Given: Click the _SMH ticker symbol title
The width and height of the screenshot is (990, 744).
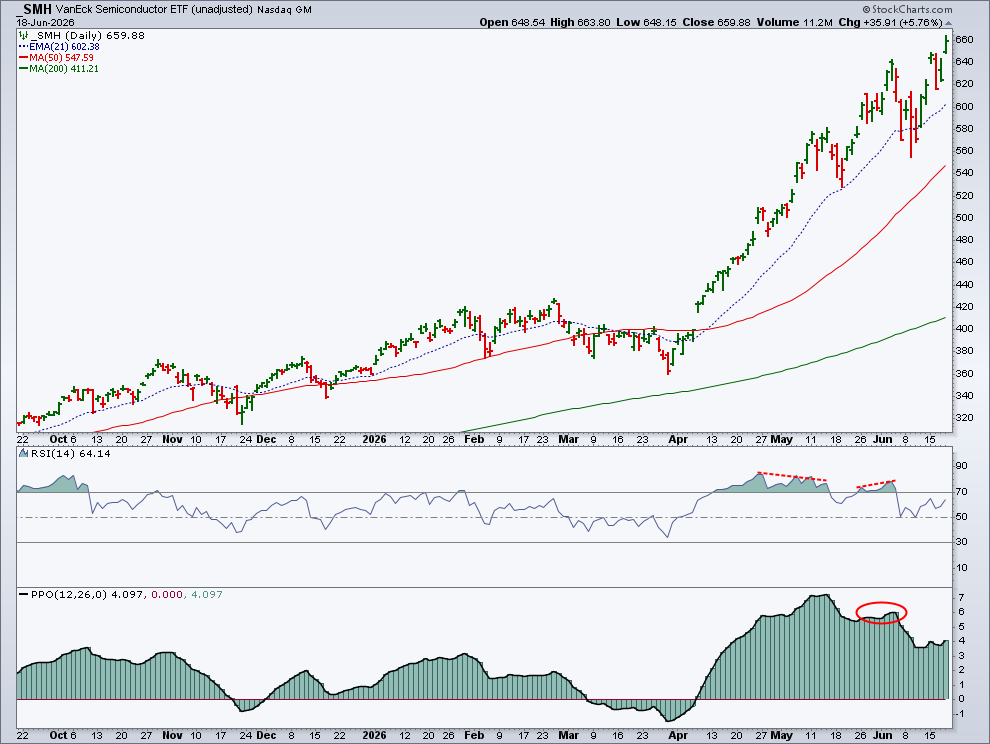Looking at the screenshot, I should [34, 9].
